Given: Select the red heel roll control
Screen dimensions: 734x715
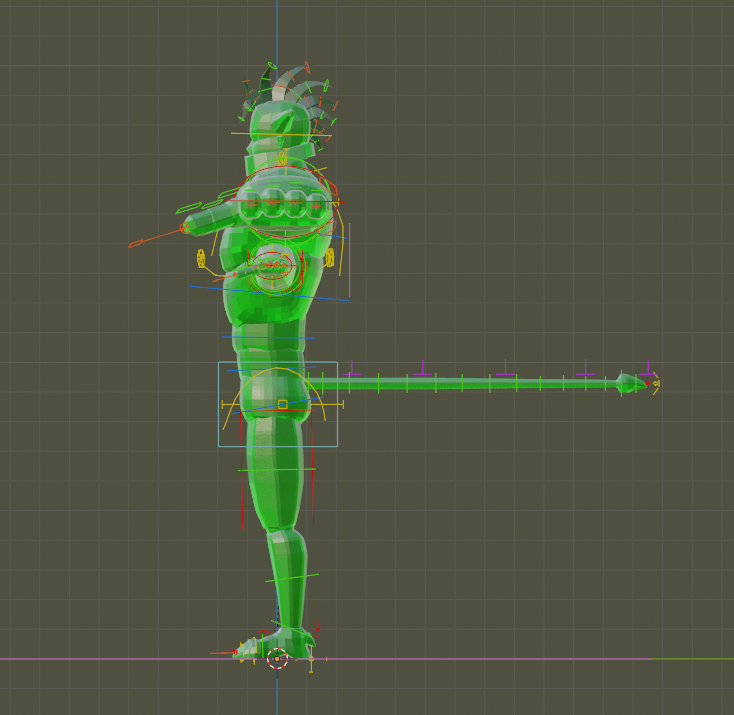Looking at the screenshot, I should (x=317, y=628).
